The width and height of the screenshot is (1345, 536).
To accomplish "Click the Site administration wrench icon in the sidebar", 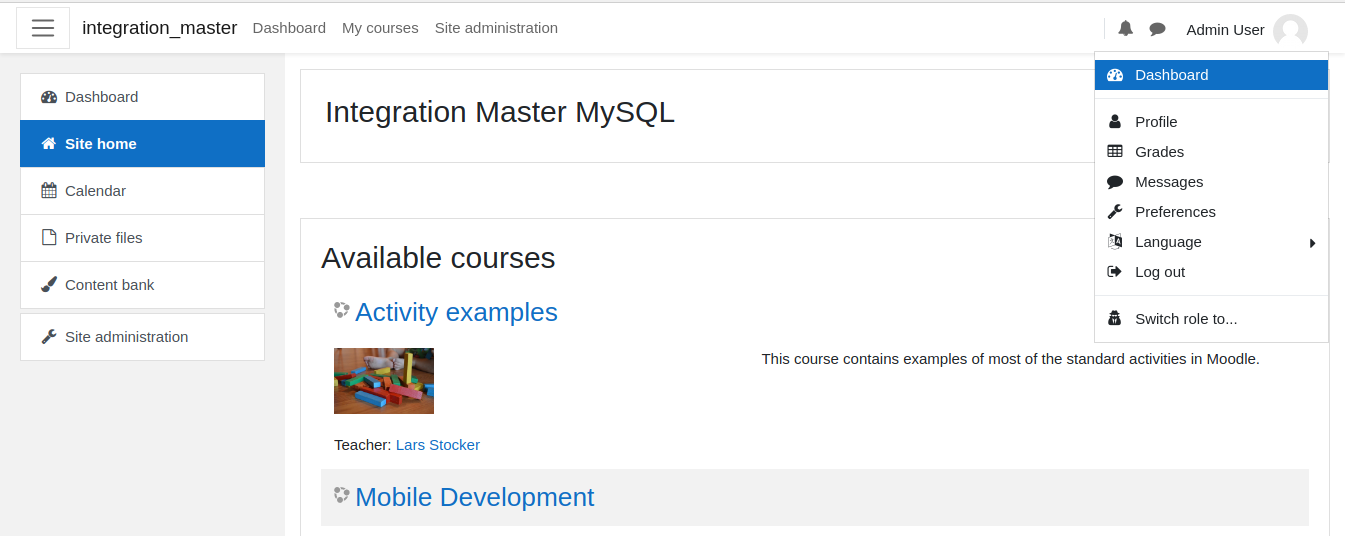I will 49,337.
